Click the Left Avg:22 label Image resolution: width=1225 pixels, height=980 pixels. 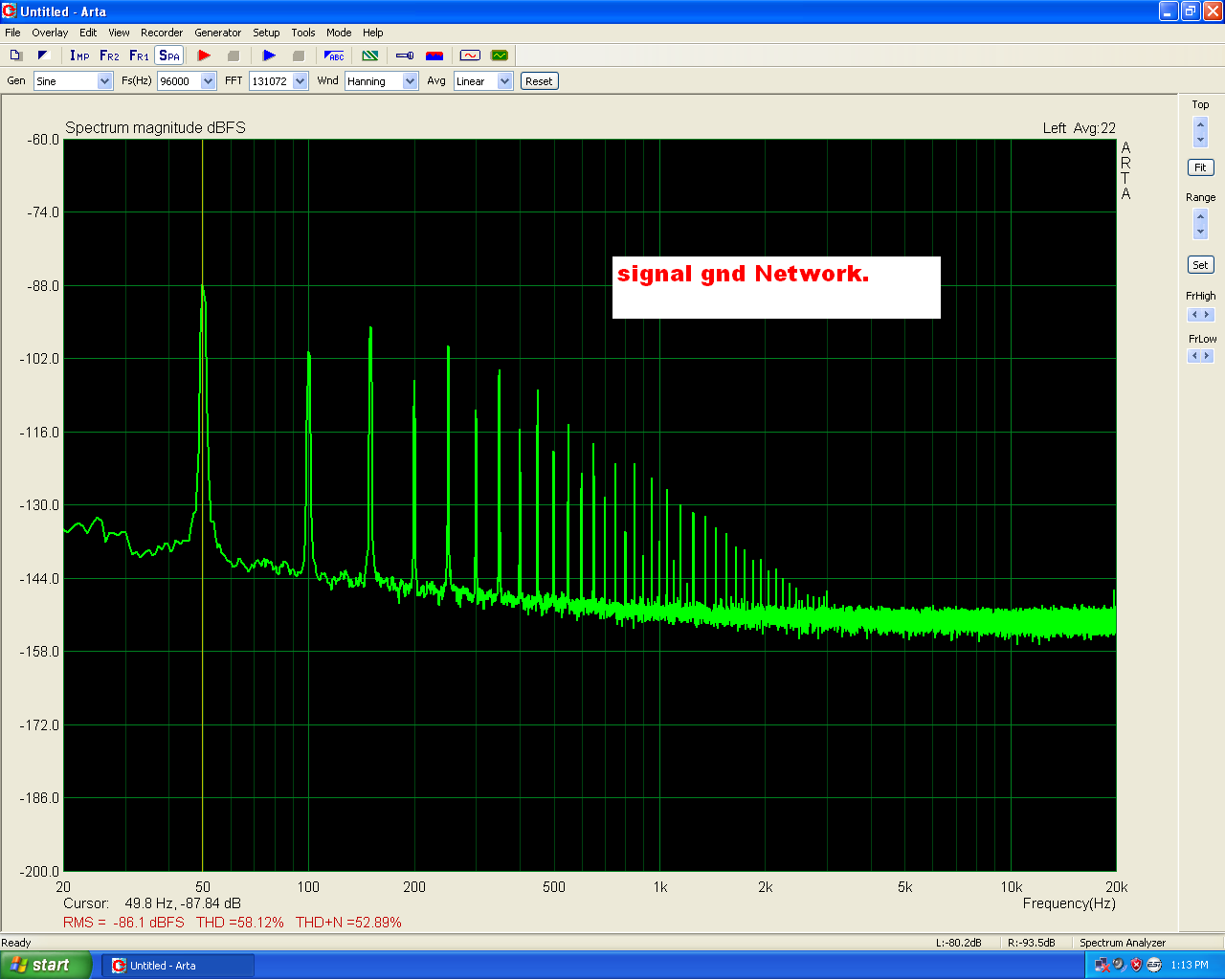point(1080,128)
